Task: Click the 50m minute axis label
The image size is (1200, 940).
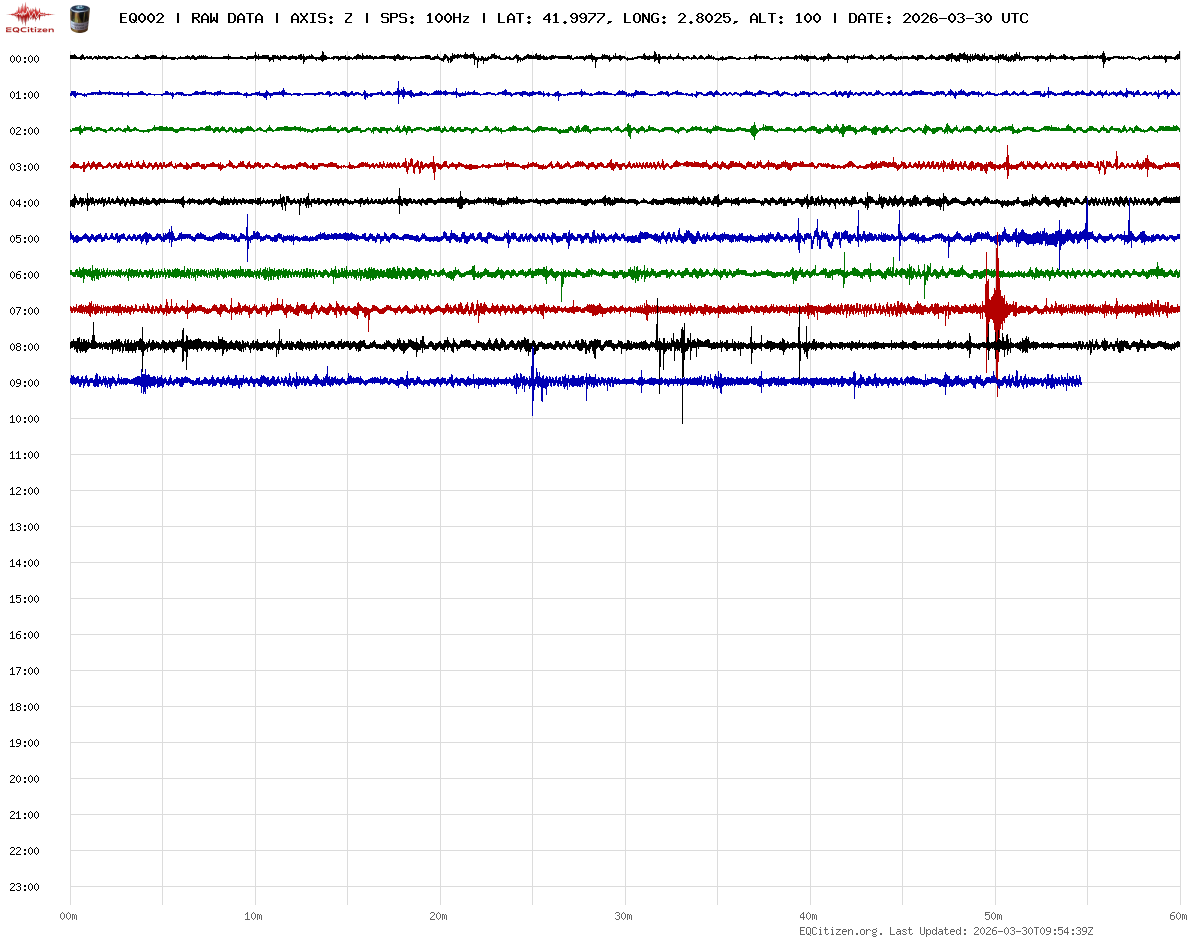Action: tap(994, 916)
